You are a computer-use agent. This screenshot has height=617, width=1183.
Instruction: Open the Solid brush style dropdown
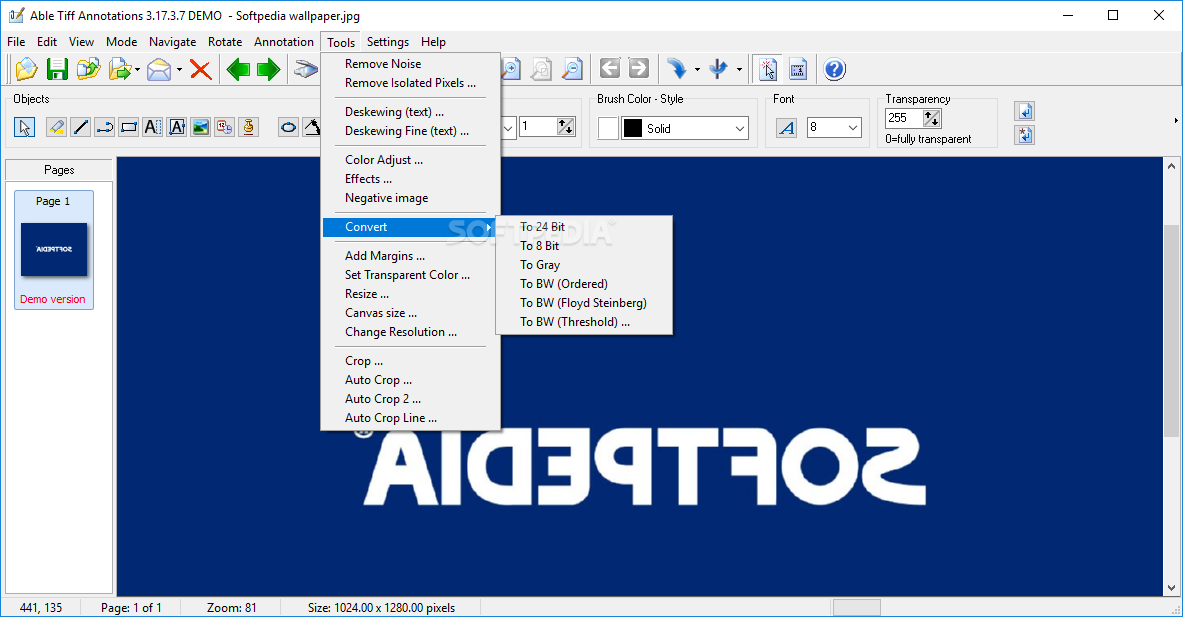739,129
